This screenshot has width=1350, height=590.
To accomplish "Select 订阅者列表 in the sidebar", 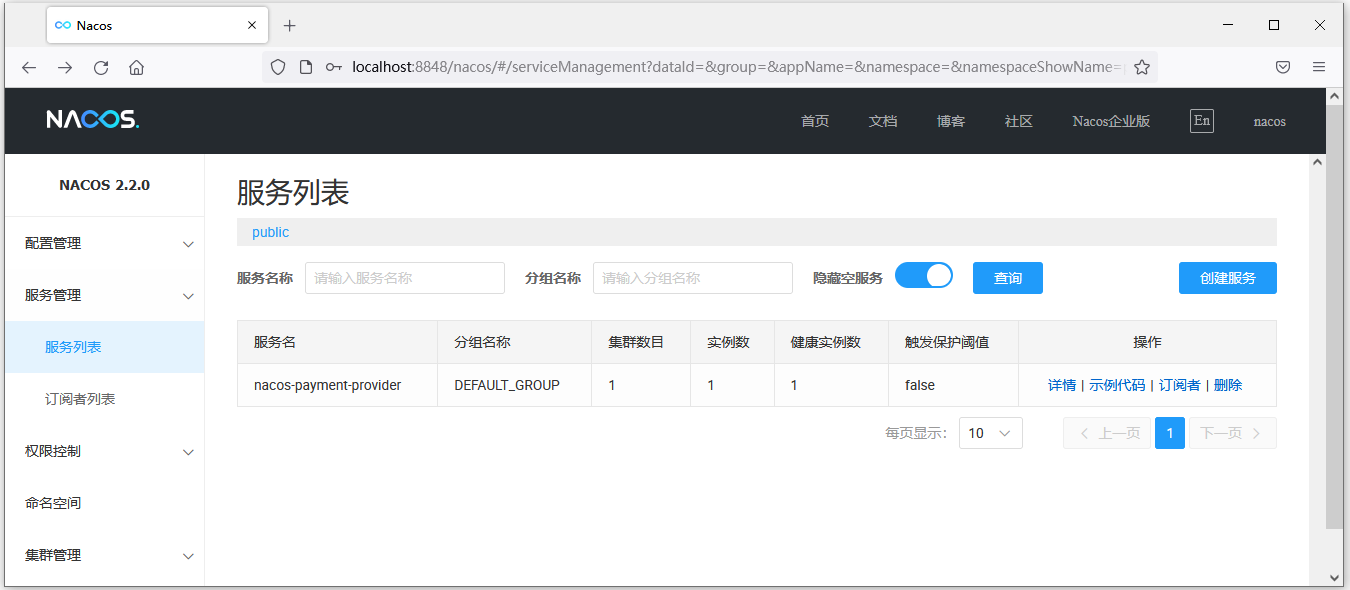I will point(105,399).
